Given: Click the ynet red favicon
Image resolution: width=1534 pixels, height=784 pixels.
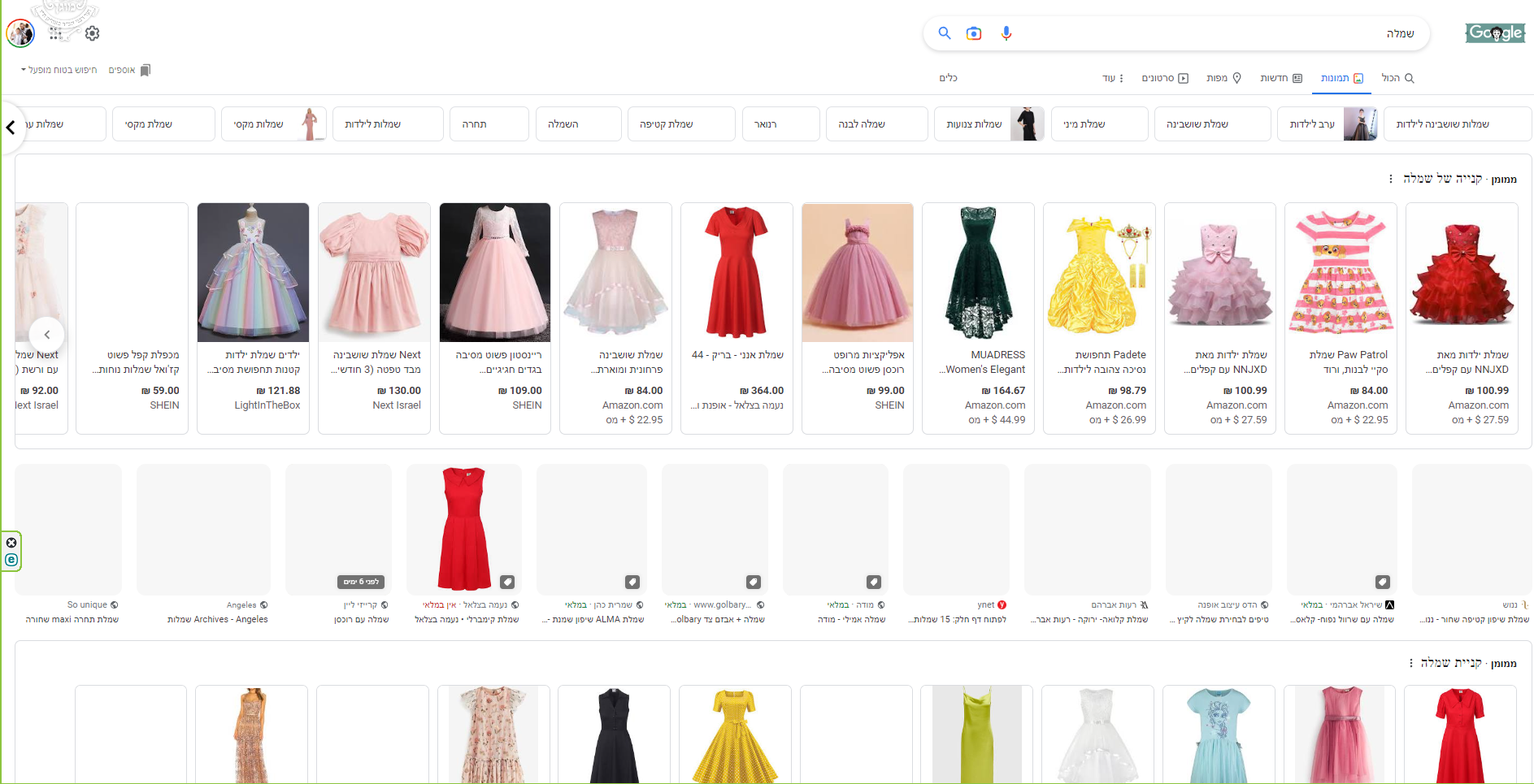Looking at the screenshot, I should click(x=1002, y=605).
